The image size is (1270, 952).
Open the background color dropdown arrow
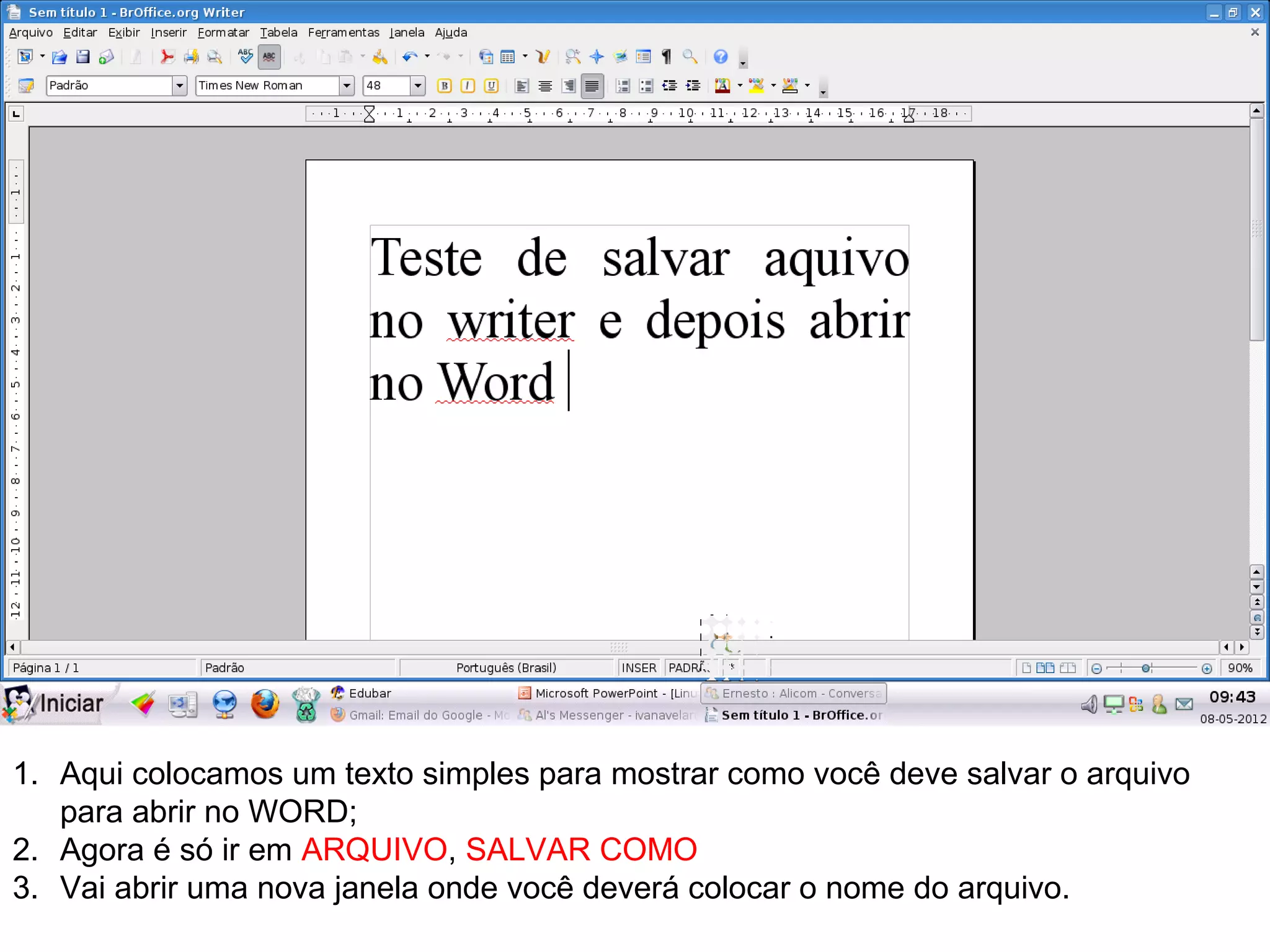[807, 86]
